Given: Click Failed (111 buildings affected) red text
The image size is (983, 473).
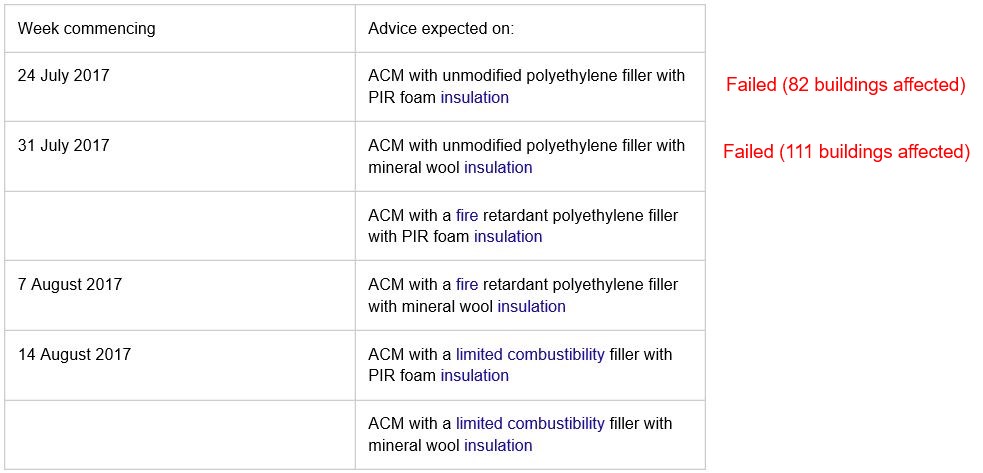Looking at the screenshot, I should pyautogui.click(x=846, y=152).
